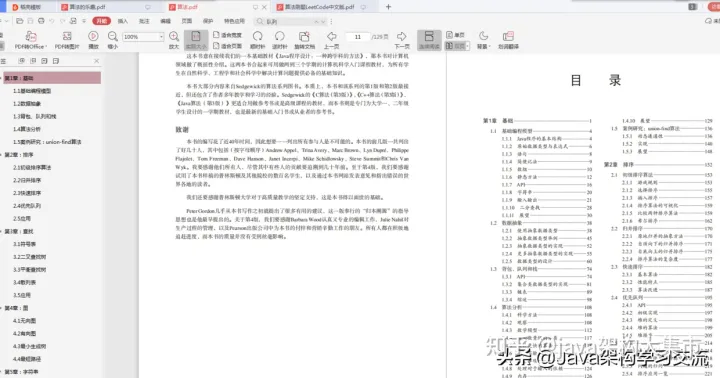Set view to 实际大小 actual size
This screenshot has height=378, width=720.
[x=196, y=40]
